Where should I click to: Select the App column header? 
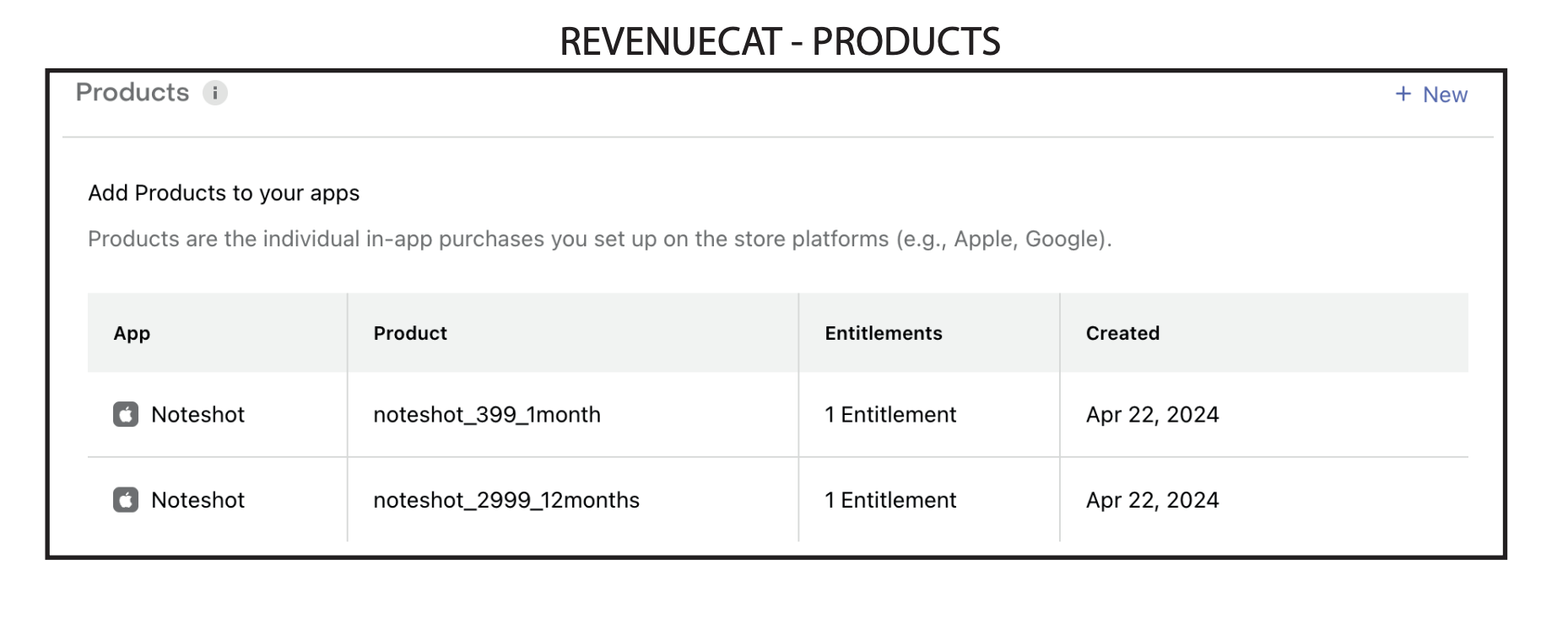click(x=132, y=333)
